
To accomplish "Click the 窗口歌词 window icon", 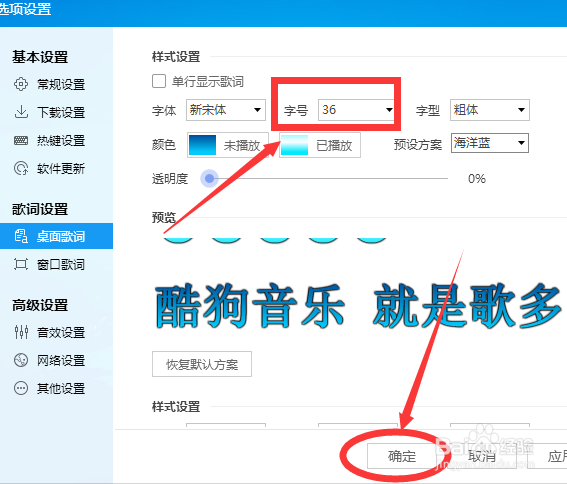I will point(21,264).
